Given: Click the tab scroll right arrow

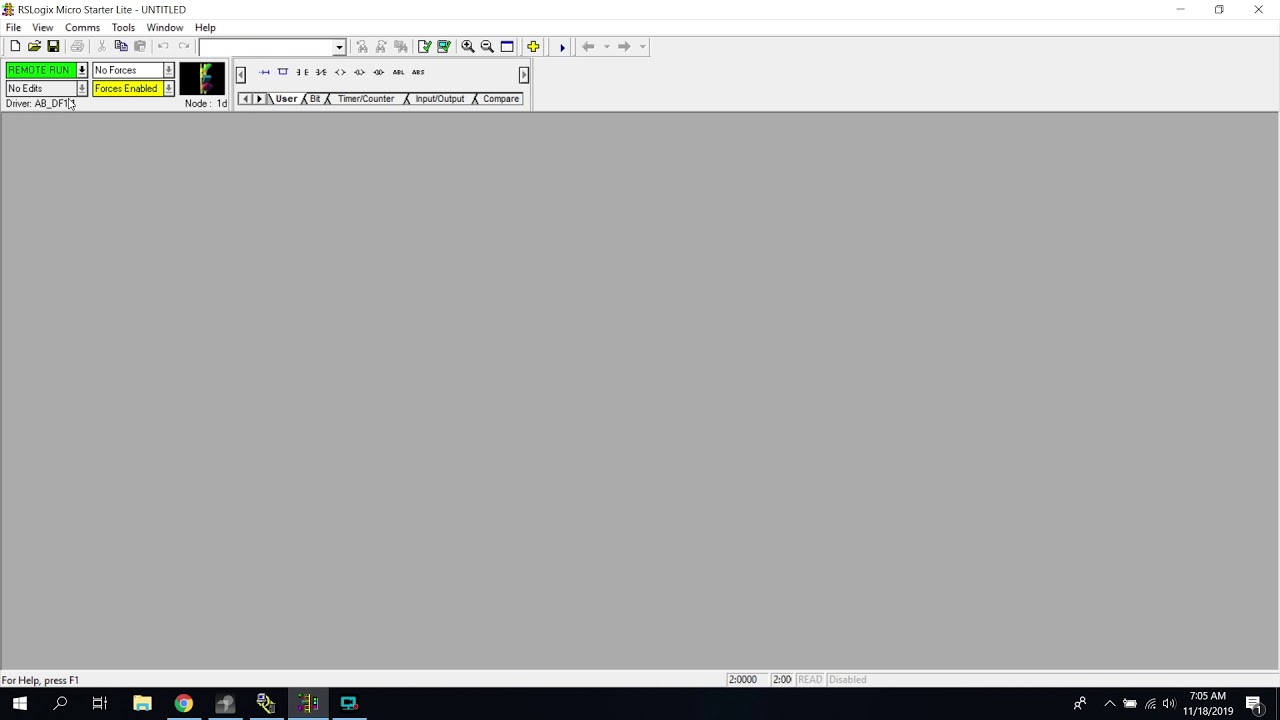Looking at the screenshot, I should [x=259, y=99].
